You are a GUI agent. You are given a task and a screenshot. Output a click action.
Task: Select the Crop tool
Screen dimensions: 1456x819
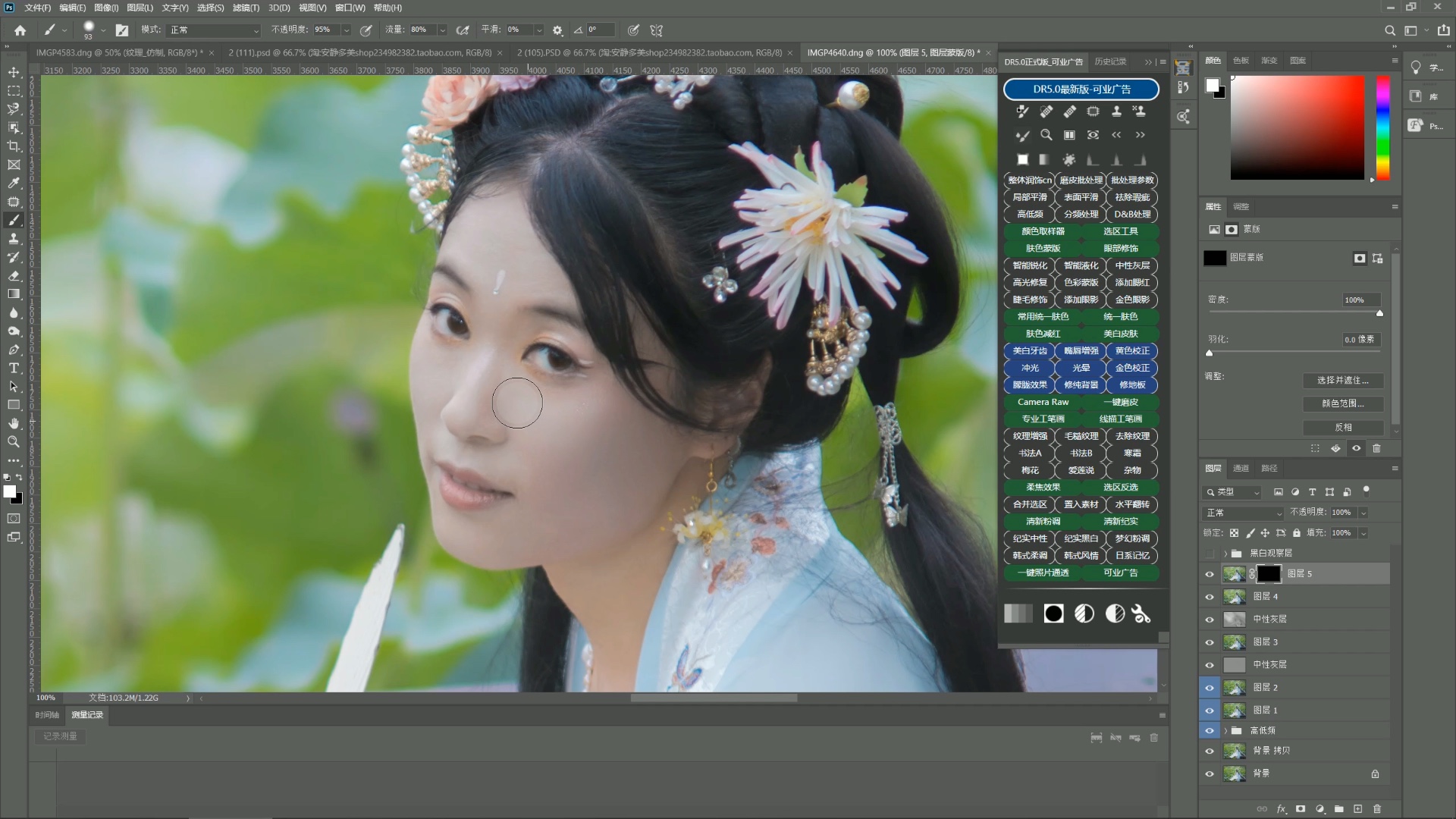click(14, 146)
